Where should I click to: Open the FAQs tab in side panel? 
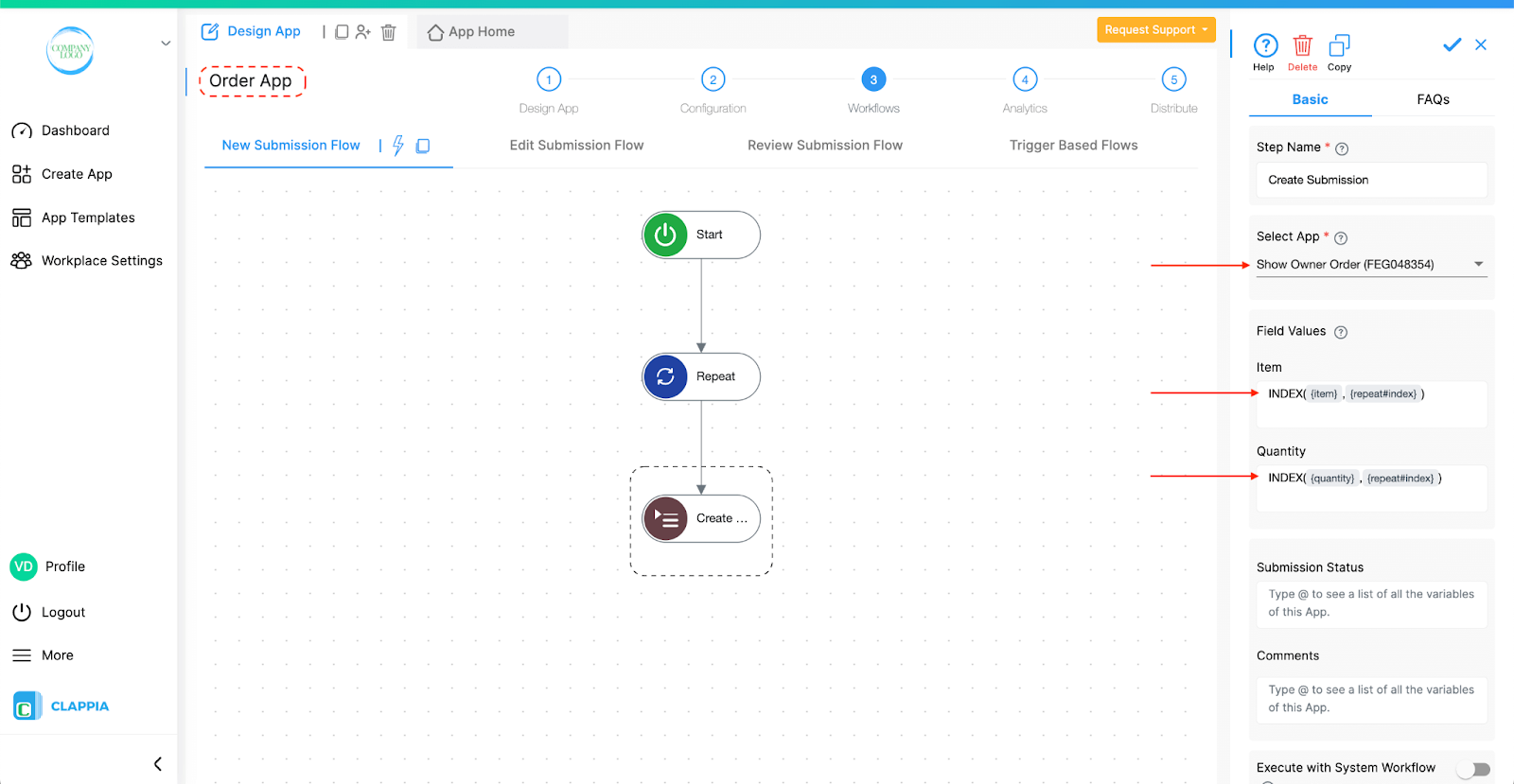[x=1433, y=99]
